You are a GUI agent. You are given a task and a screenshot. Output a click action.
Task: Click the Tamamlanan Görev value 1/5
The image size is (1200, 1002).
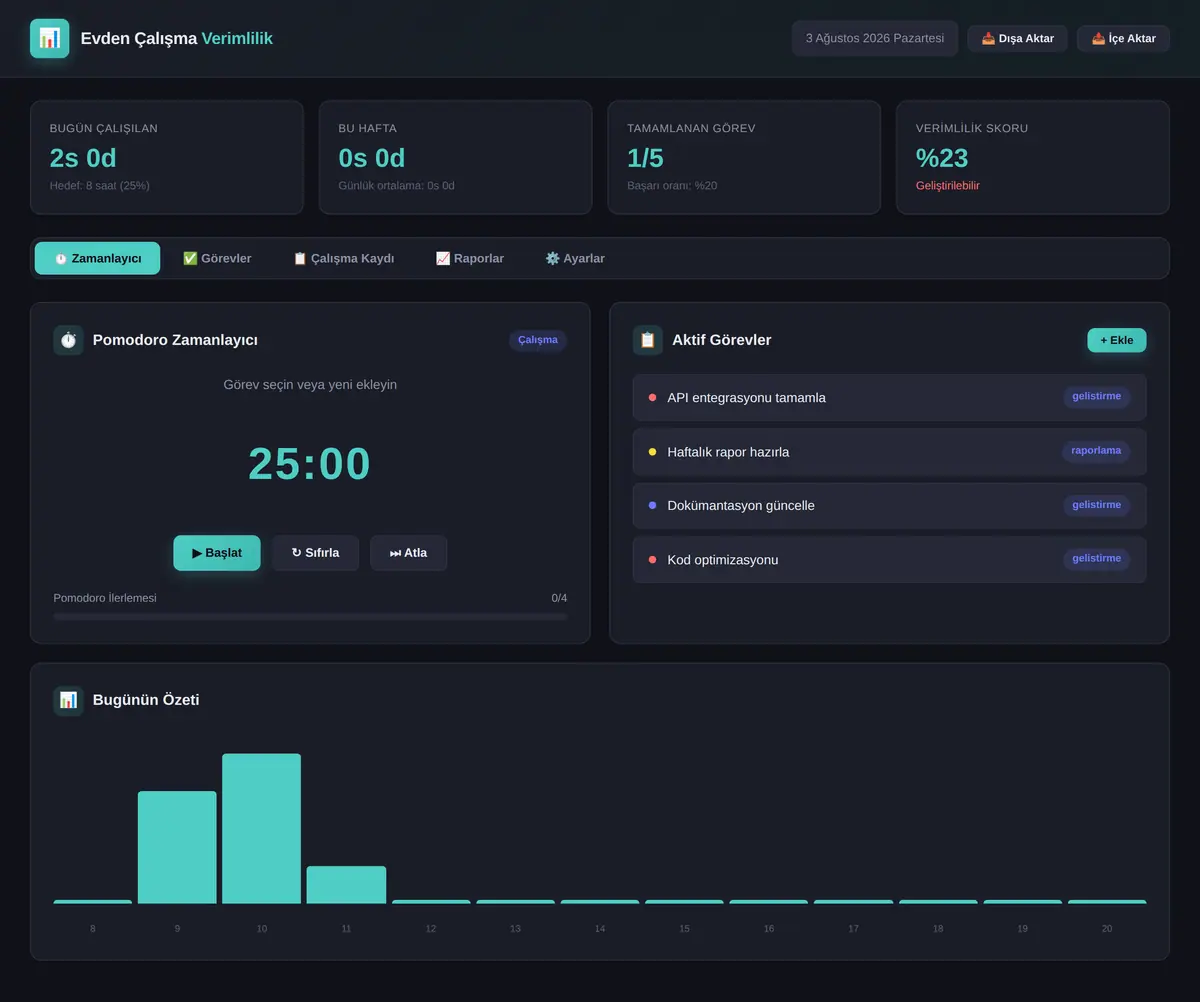click(645, 158)
